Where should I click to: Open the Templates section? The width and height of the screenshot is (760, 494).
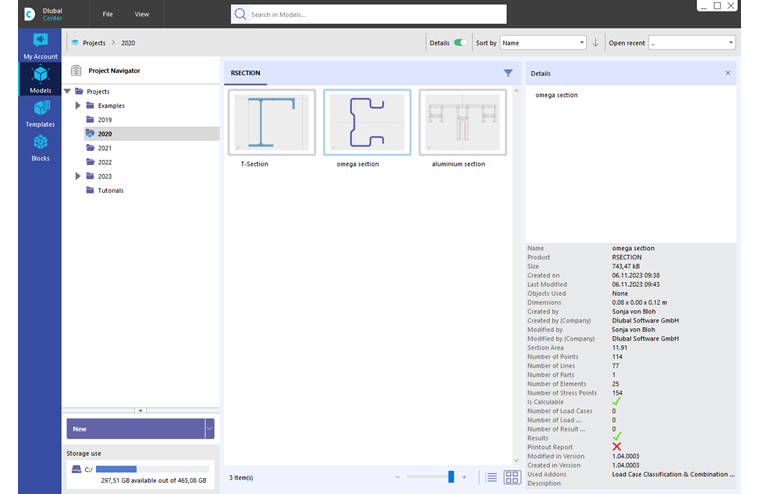40,114
